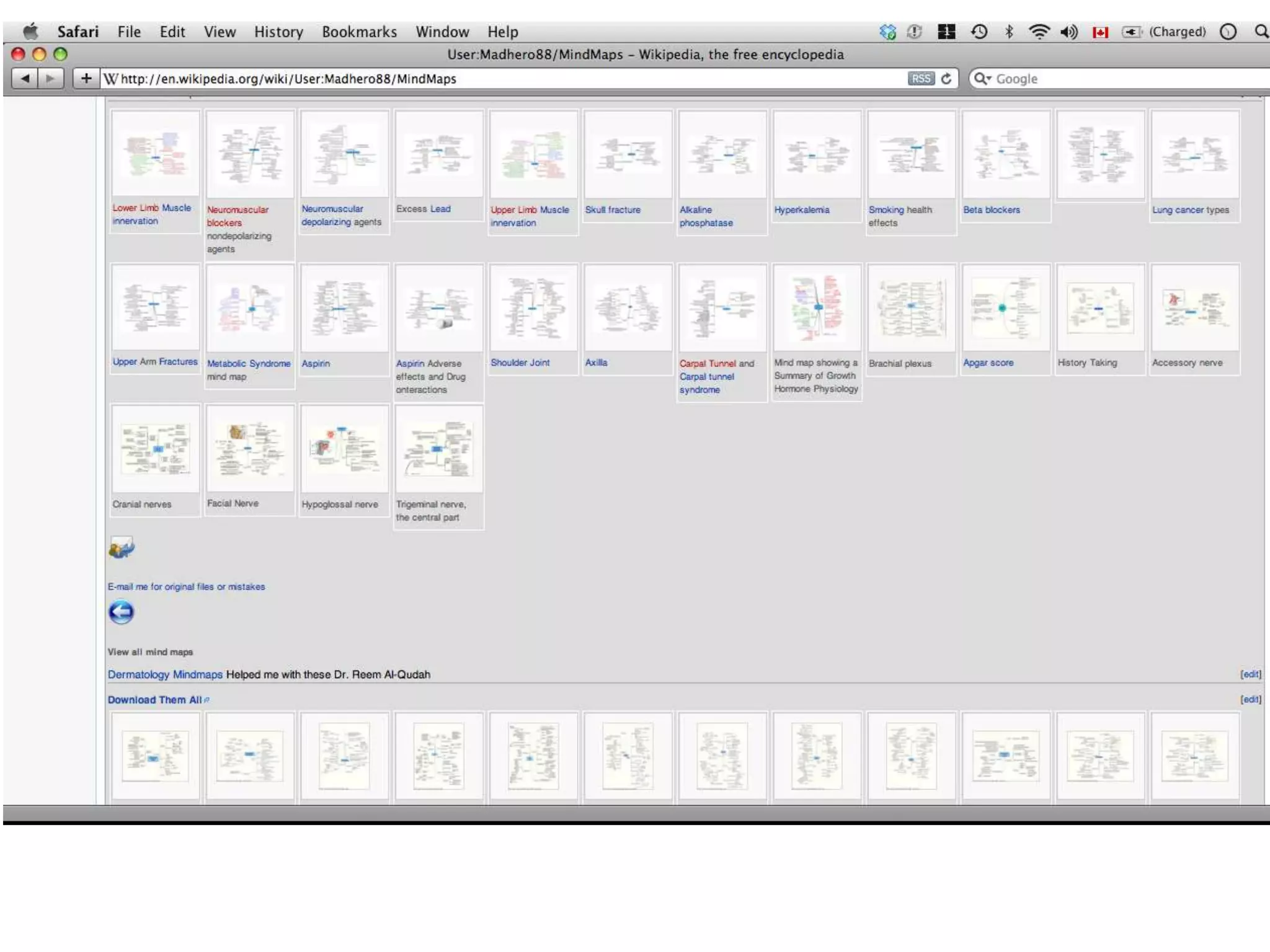Click the browser back arrow button

tap(25, 79)
